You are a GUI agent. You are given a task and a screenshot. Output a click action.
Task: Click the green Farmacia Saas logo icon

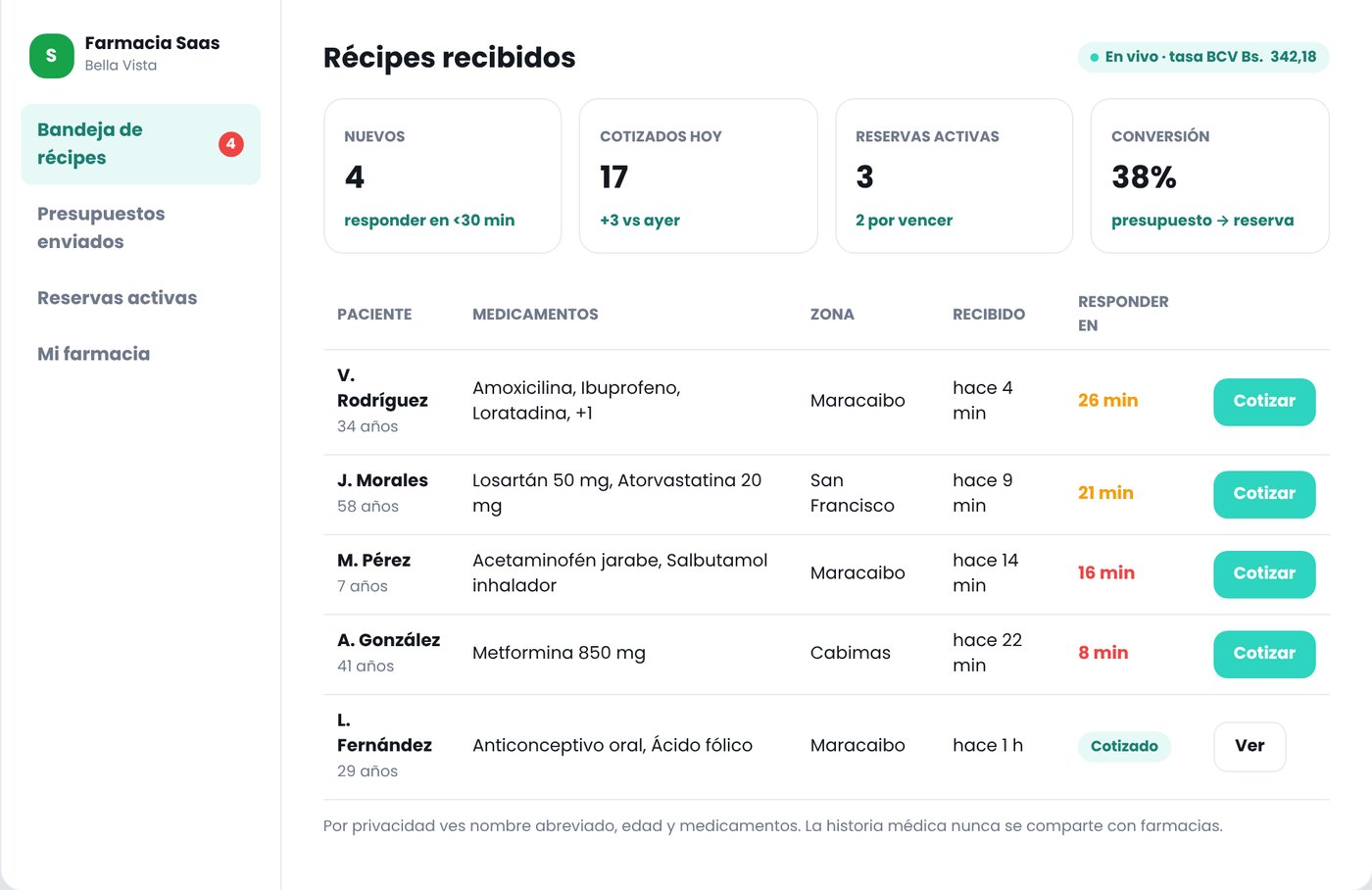(x=52, y=56)
